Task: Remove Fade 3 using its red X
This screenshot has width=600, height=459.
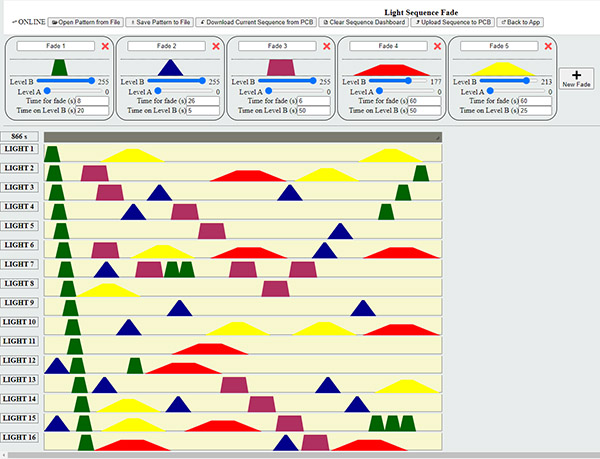Action: point(327,46)
